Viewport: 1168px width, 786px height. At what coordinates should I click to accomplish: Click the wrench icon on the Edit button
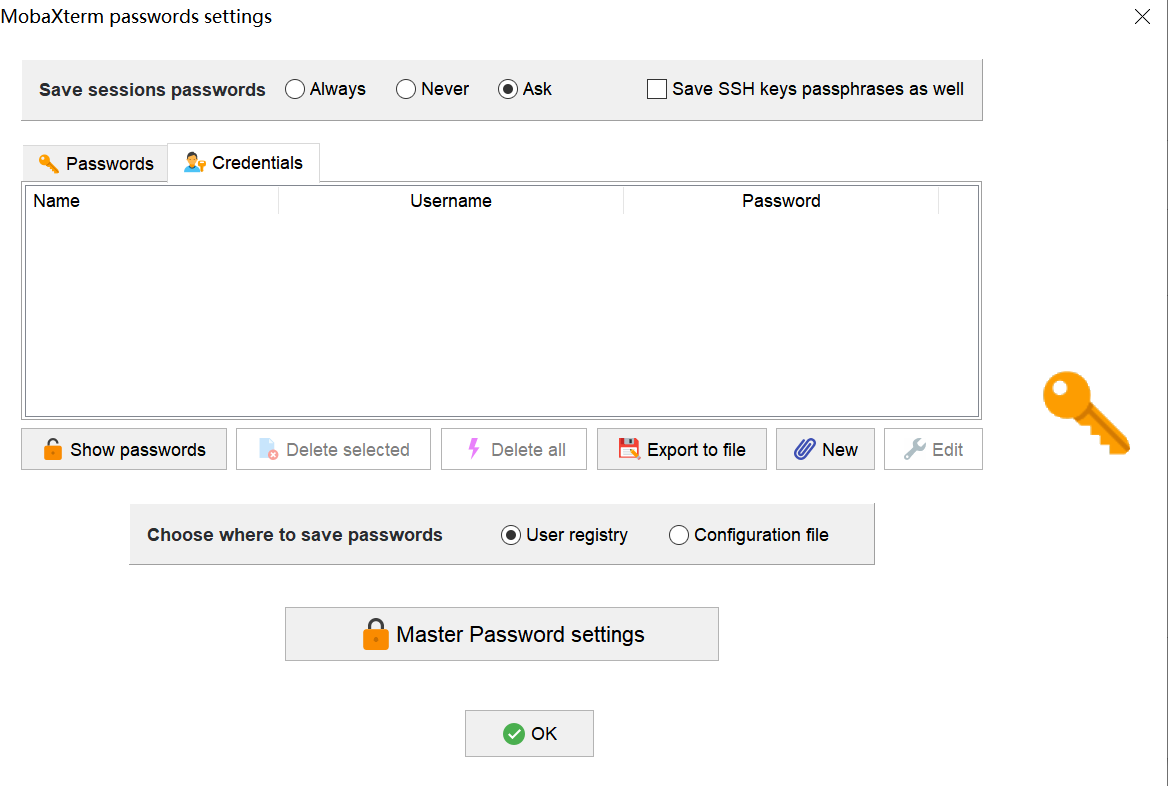pos(914,449)
